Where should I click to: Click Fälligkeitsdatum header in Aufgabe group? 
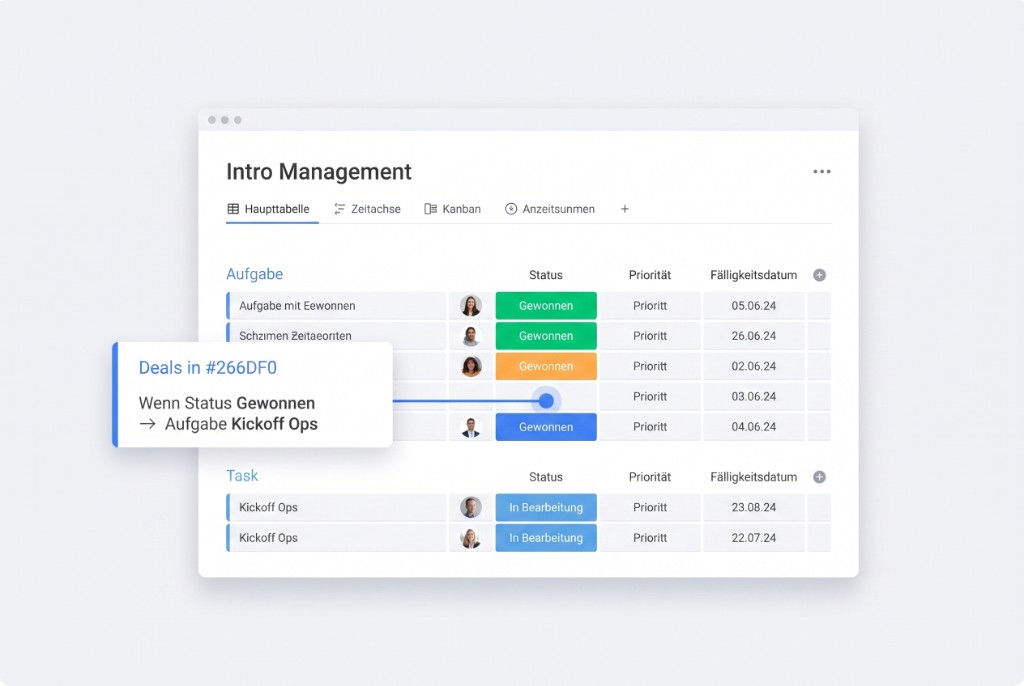coord(754,275)
